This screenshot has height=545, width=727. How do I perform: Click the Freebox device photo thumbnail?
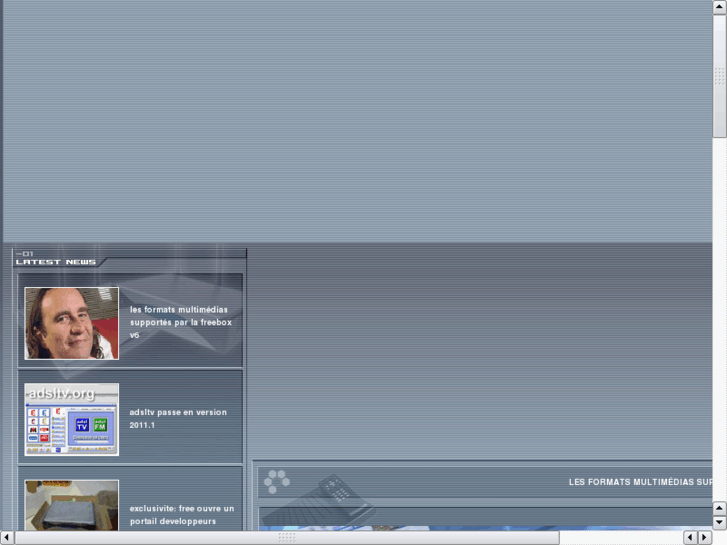click(x=71, y=505)
